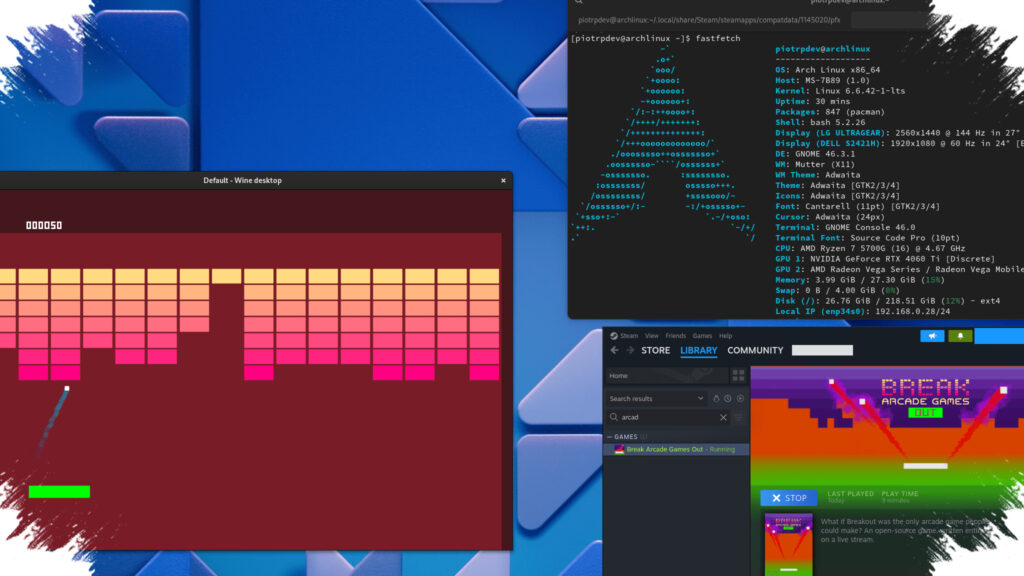Click the 'GPU 1: NVIDIA GeForce RTX 4060 Ti' line
This screenshot has width=1024, height=576.
click(885, 259)
